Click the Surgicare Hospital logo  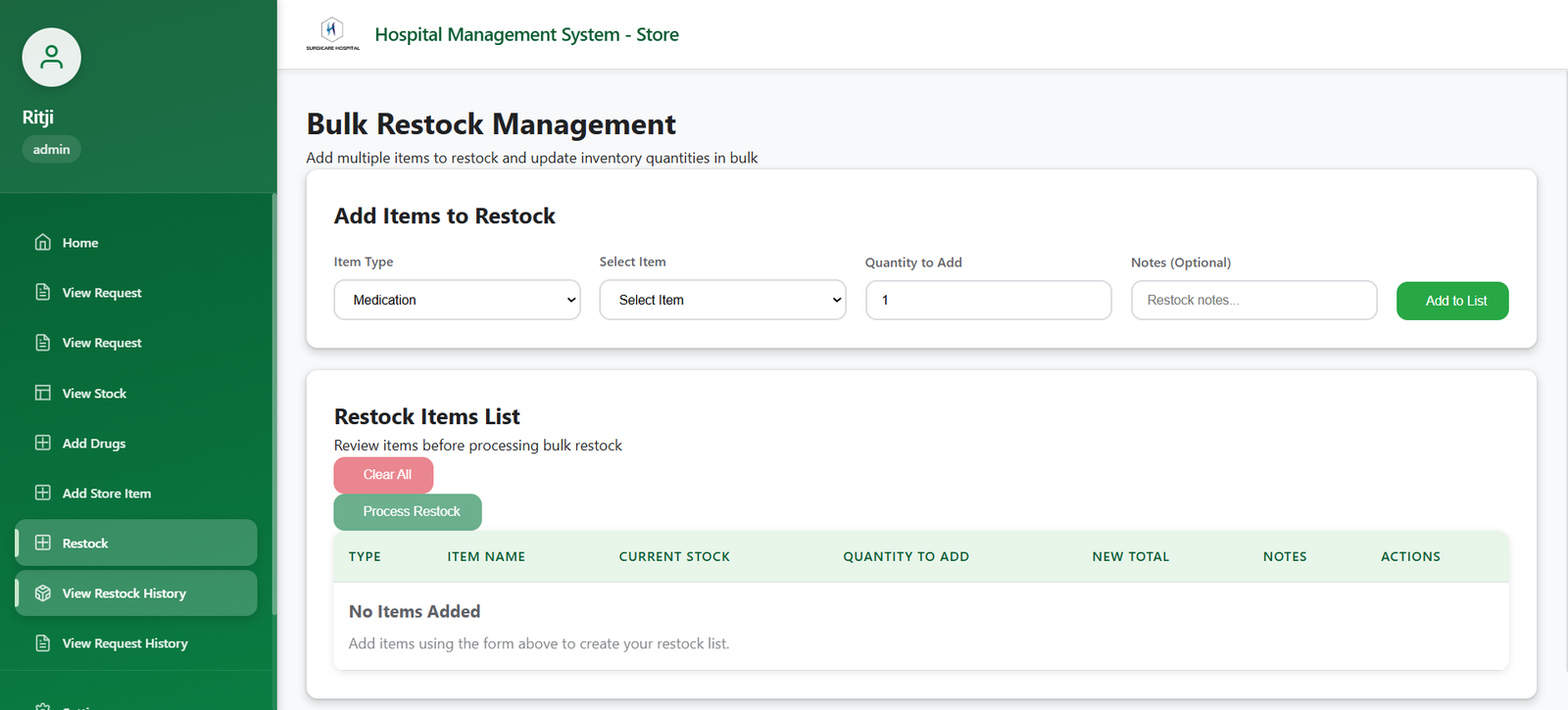click(332, 32)
